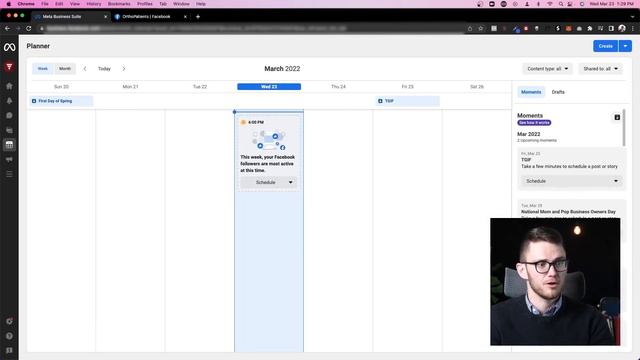Open new browser tab plus button

pyautogui.click(x=198, y=17)
